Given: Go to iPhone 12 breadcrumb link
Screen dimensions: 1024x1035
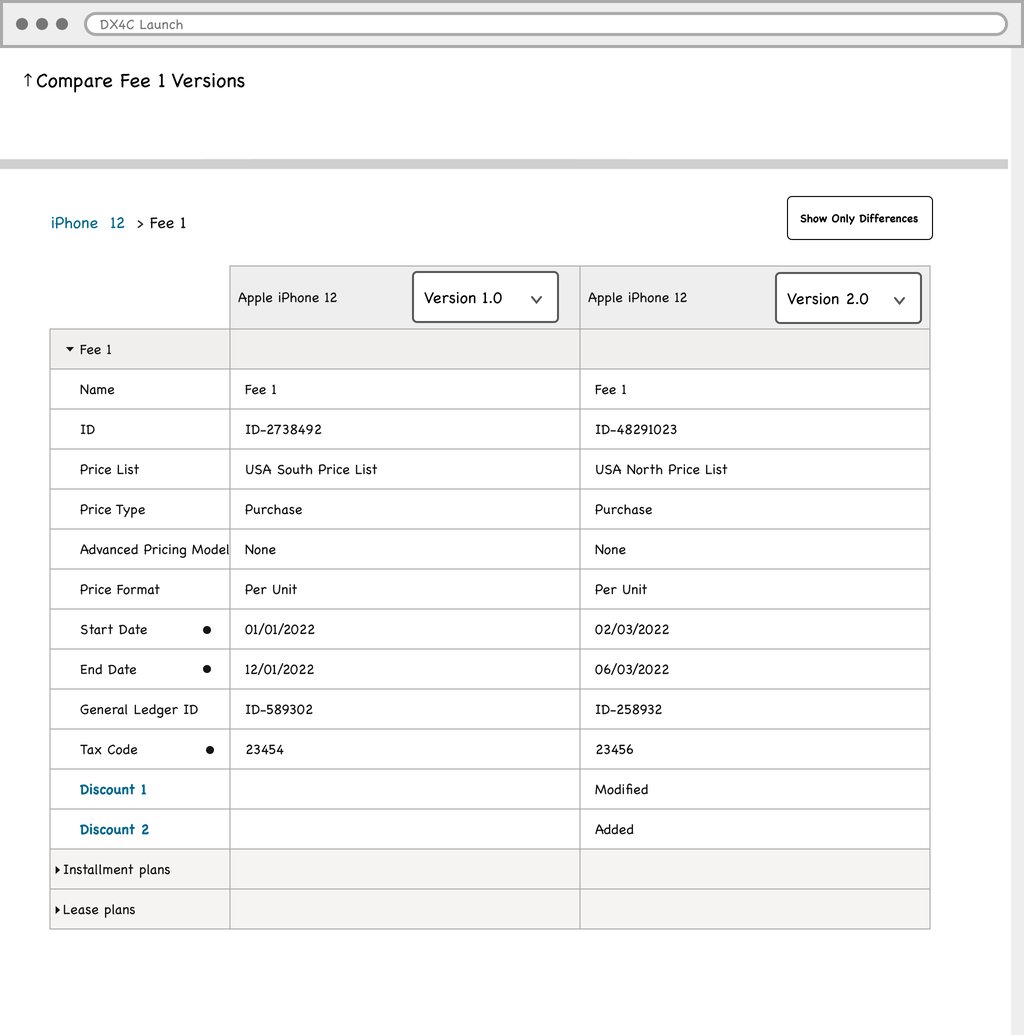Looking at the screenshot, I should click(x=88, y=223).
